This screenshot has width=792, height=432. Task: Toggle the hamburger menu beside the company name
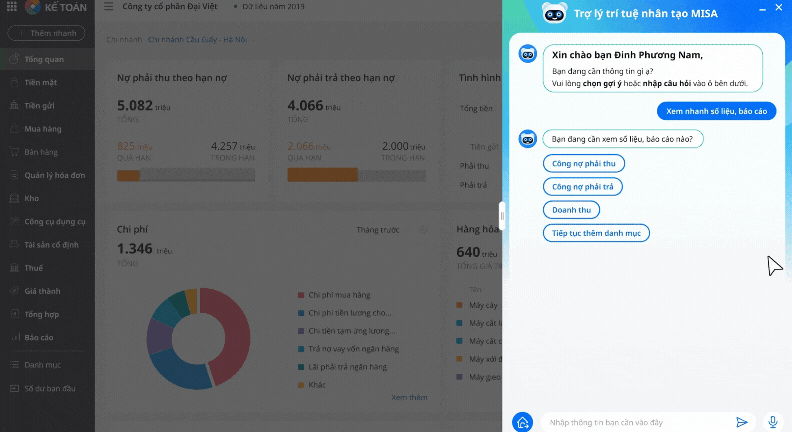[x=108, y=8]
